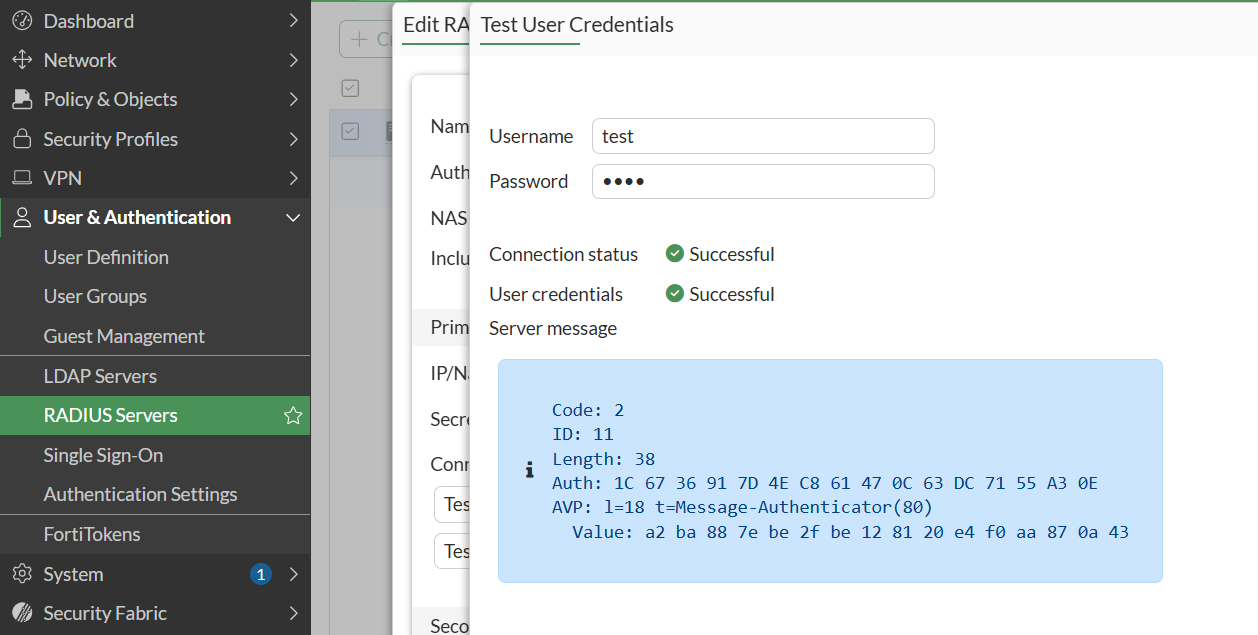Collapse the User & Authentication section
Image resolution: width=1258 pixels, height=635 pixels.
point(293,217)
